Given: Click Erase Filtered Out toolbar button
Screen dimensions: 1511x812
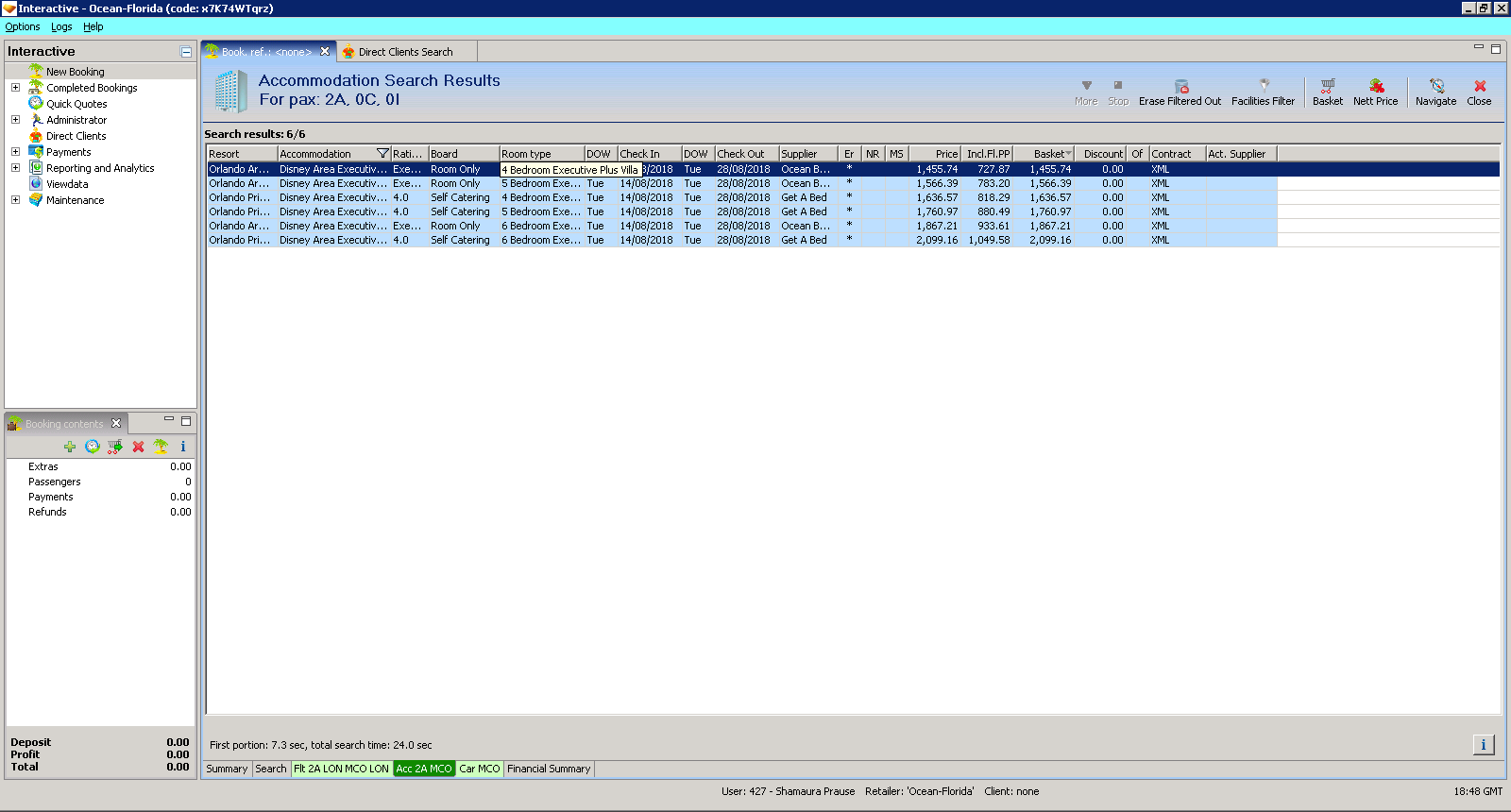Looking at the screenshot, I should pos(1180,93).
